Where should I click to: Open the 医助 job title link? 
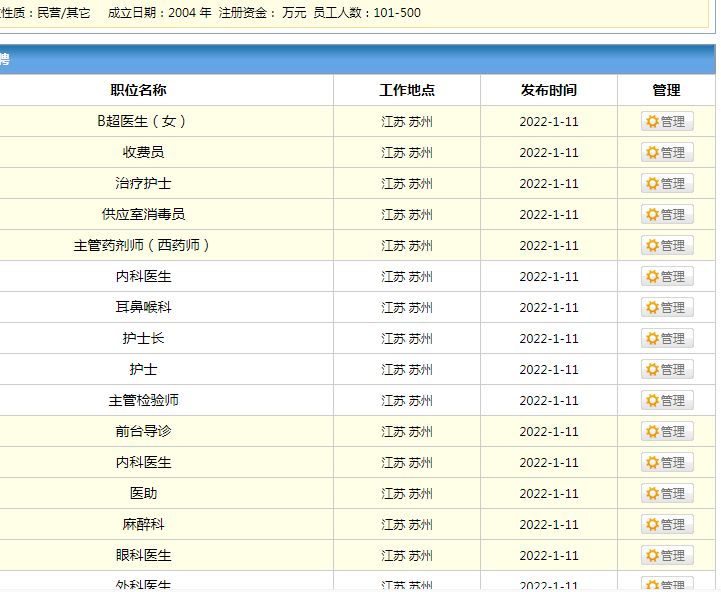tap(143, 493)
